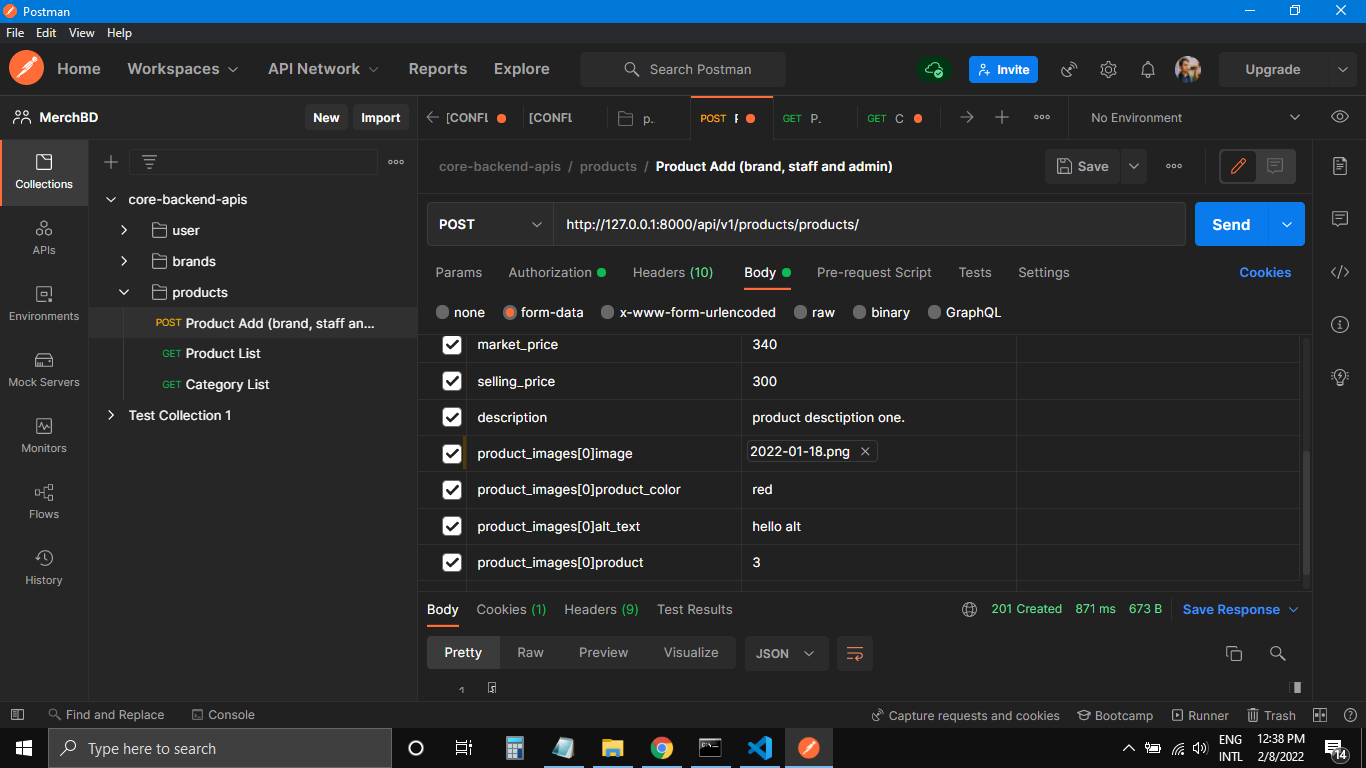The image size is (1366, 768).
Task: Select the form-data body type radio
Action: click(x=510, y=312)
